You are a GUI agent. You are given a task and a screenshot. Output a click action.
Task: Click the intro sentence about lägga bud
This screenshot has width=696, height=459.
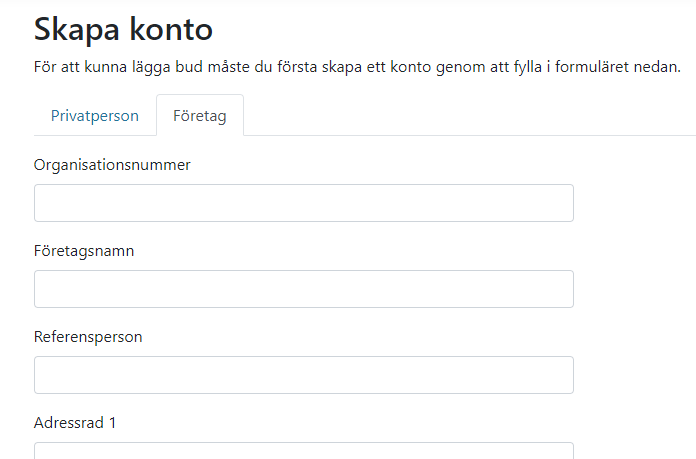coord(357,67)
